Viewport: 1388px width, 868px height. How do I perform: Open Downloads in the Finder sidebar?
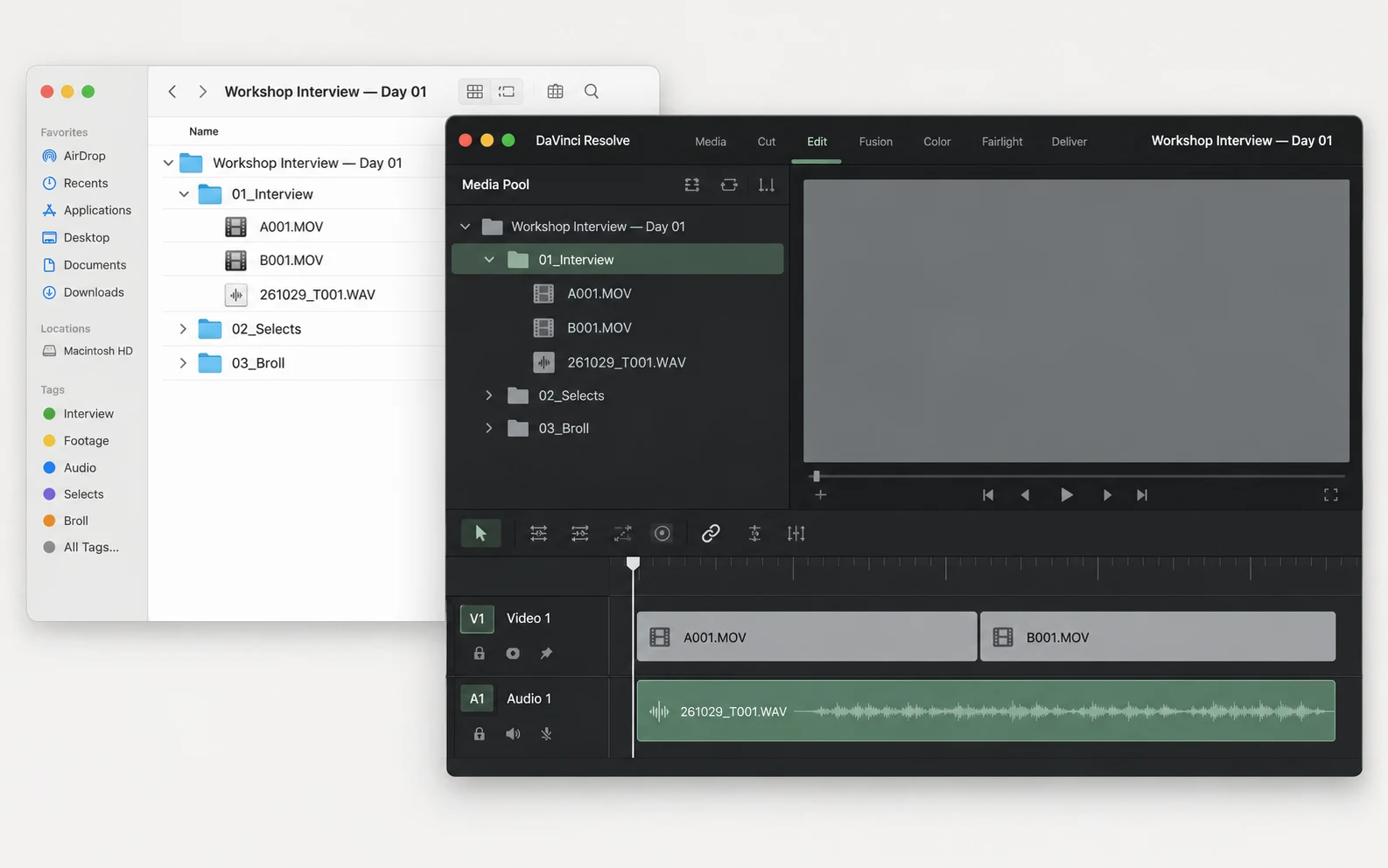point(83,292)
